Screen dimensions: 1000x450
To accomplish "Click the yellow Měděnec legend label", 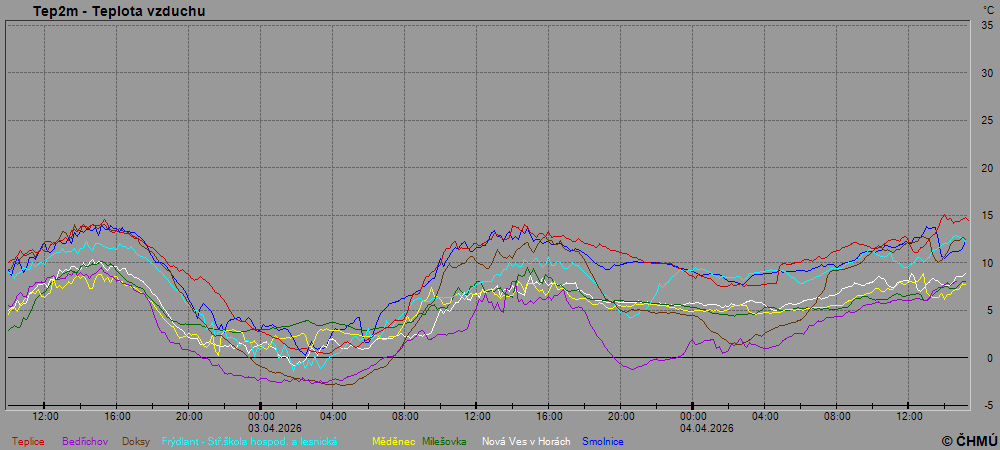I will 393,441.
